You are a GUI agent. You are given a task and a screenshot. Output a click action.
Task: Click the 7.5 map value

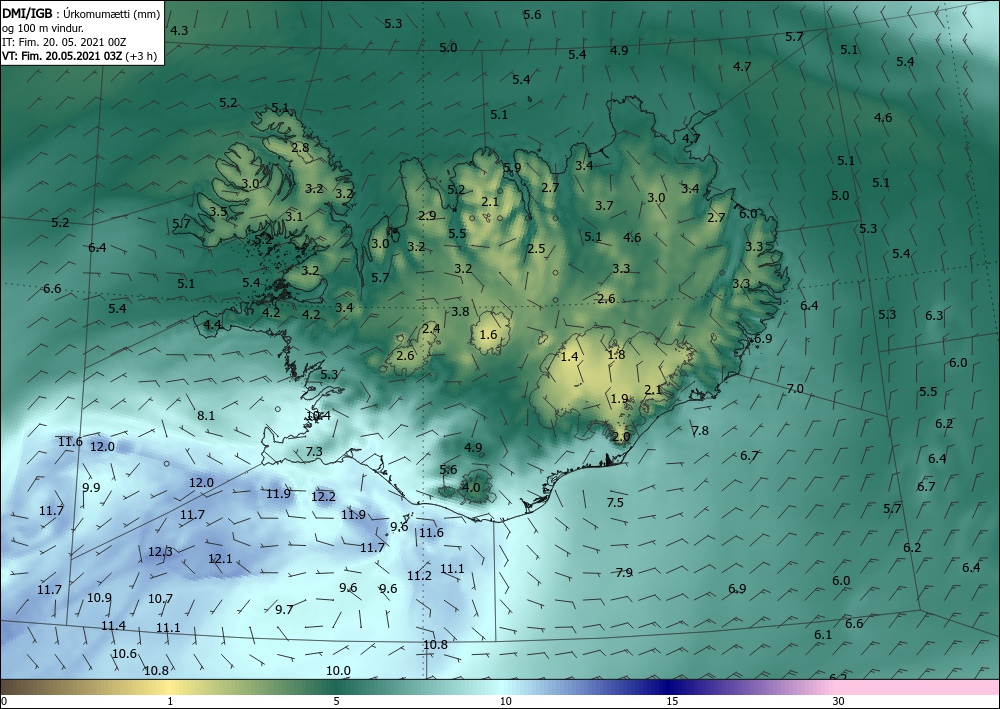(x=615, y=503)
